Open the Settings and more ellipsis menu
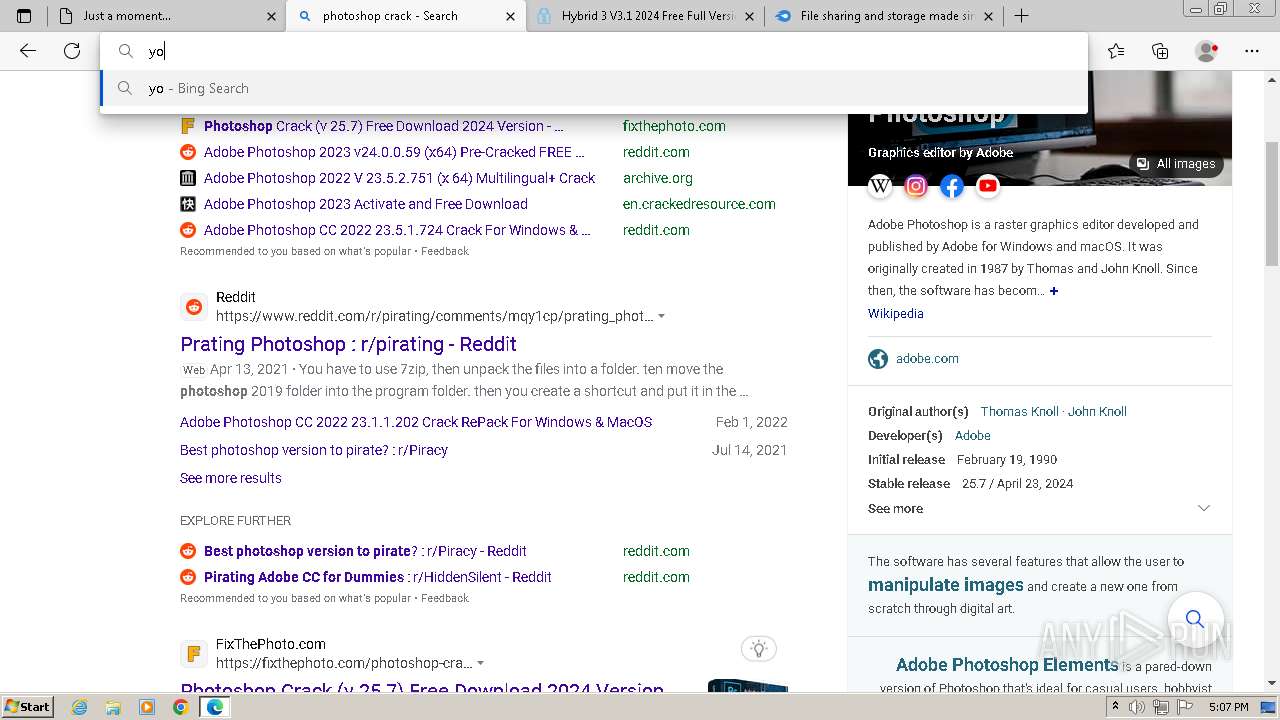This screenshot has width=1280, height=720. point(1252,51)
